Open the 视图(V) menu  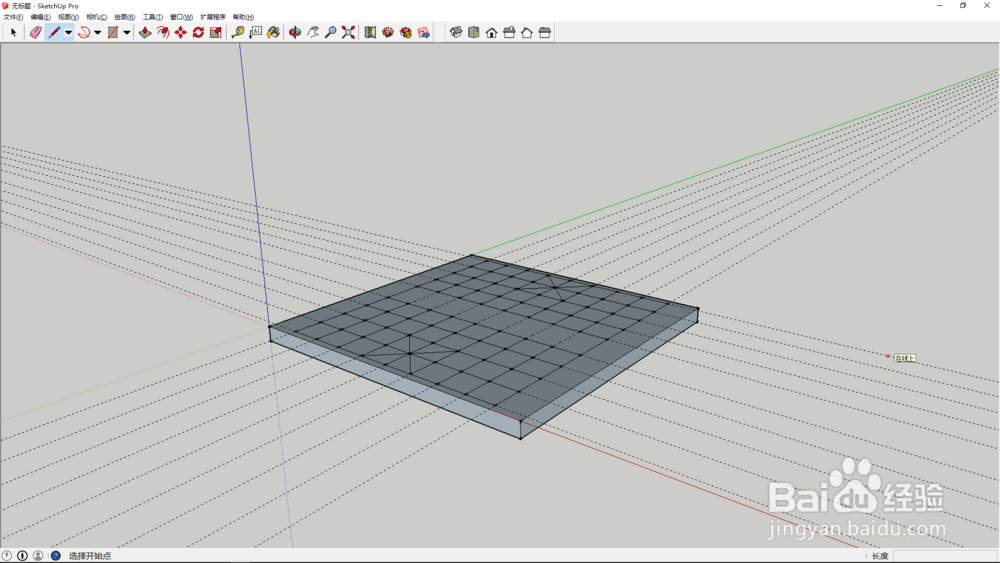pos(68,17)
